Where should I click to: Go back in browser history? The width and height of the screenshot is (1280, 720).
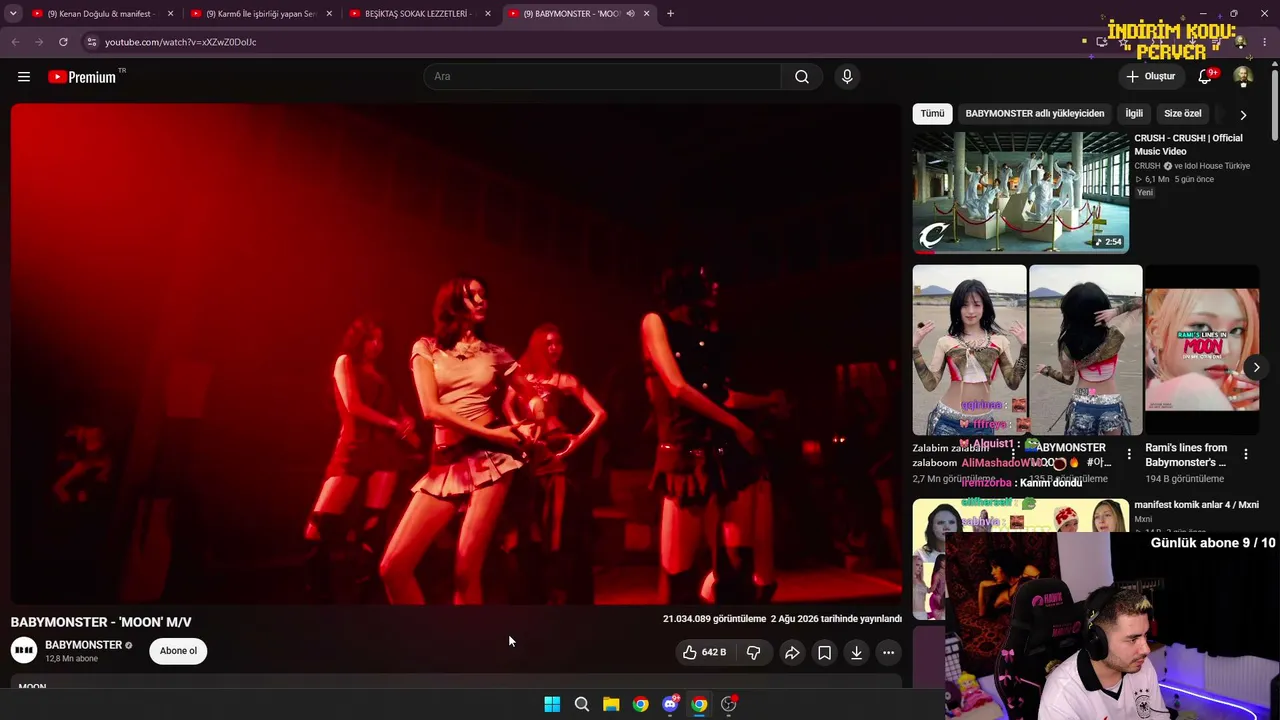pyautogui.click(x=15, y=42)
